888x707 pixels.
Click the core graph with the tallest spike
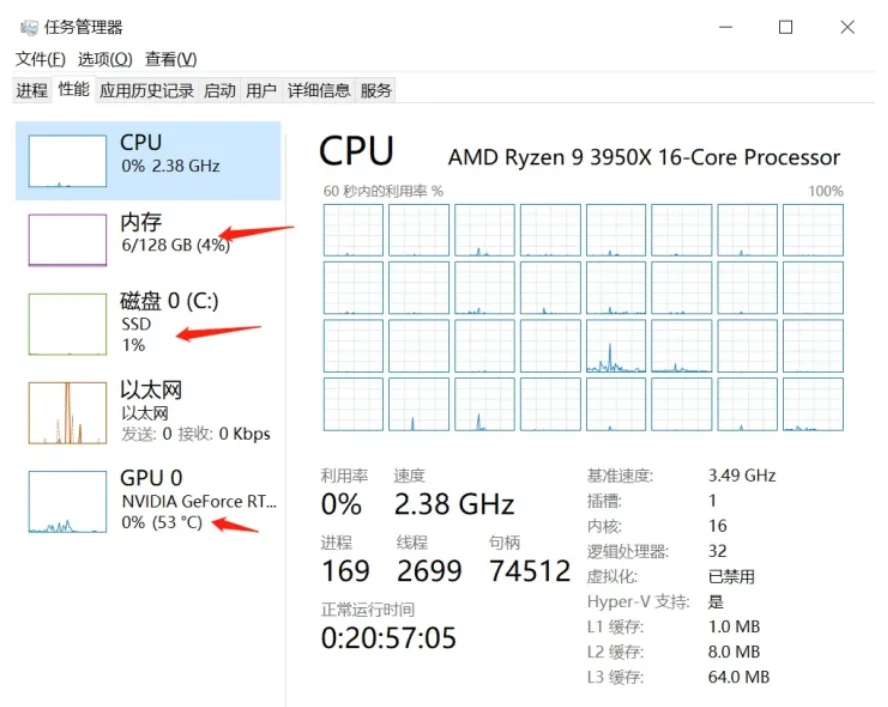pos(616,346)
